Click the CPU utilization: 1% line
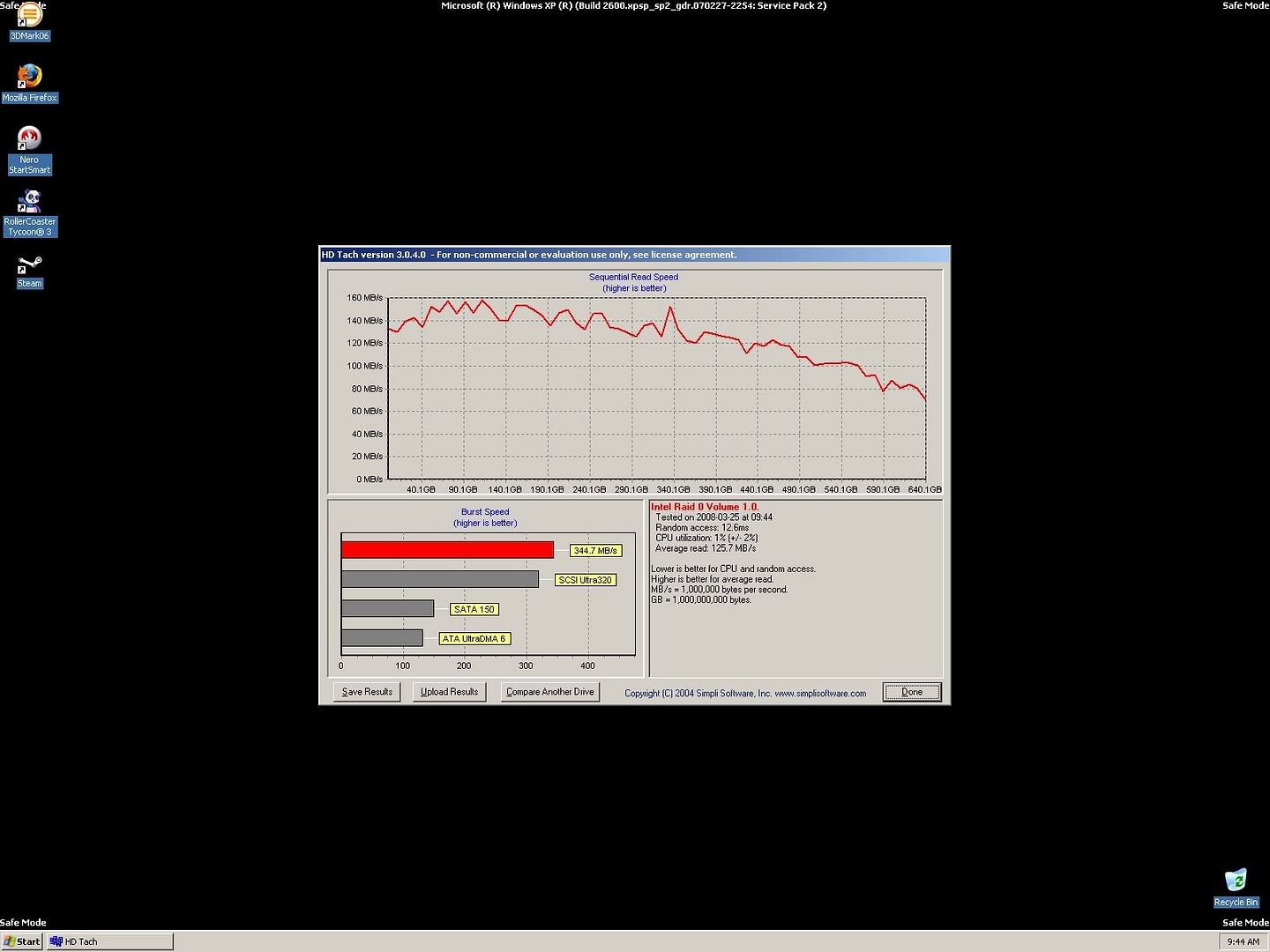 coord(706,538)
